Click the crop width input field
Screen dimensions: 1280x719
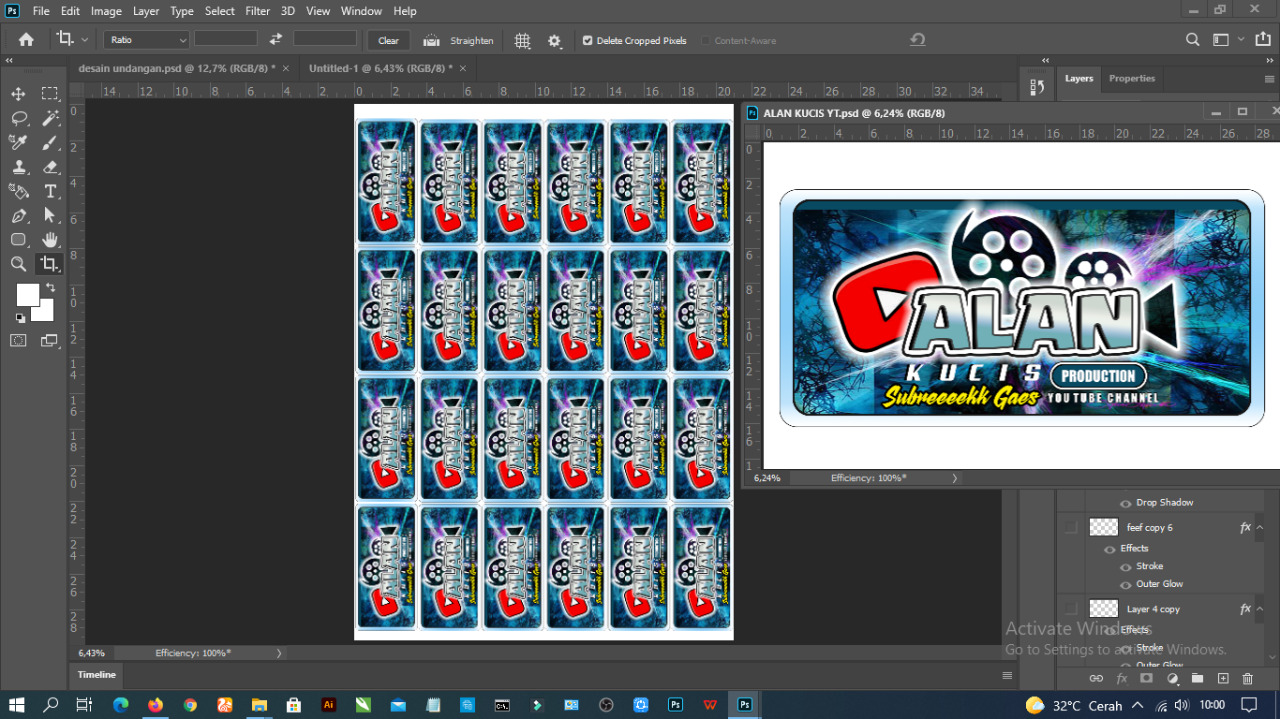[225, 39]
